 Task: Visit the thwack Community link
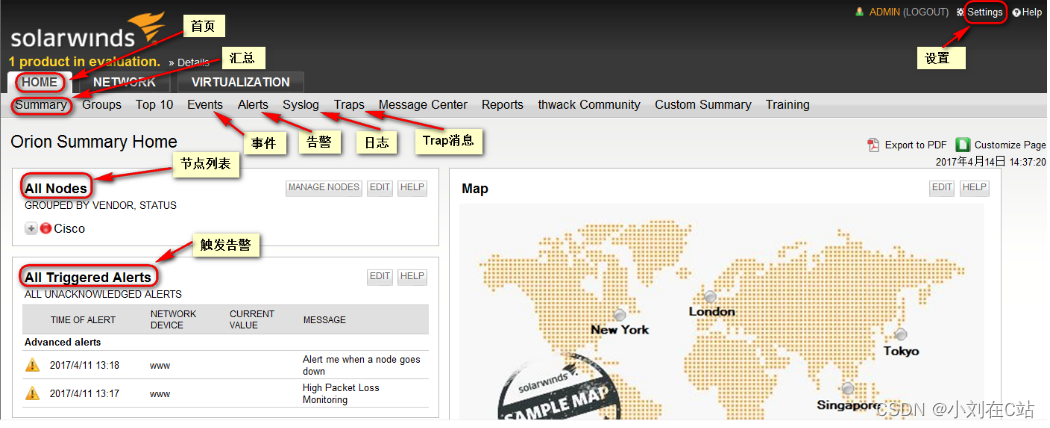tap(589, 104)
